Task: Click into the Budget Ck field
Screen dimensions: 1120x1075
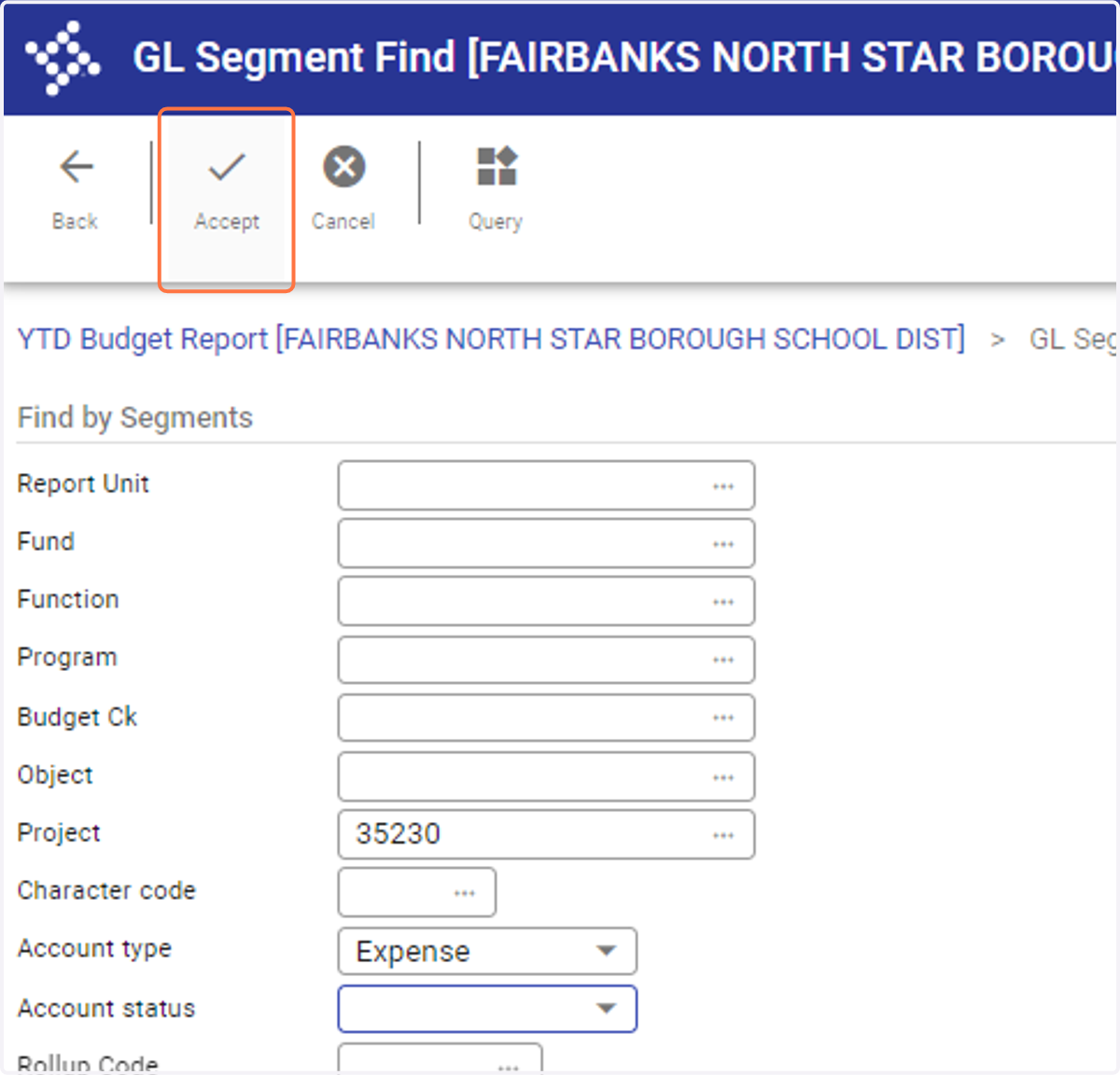Action: tap(546, 718)
